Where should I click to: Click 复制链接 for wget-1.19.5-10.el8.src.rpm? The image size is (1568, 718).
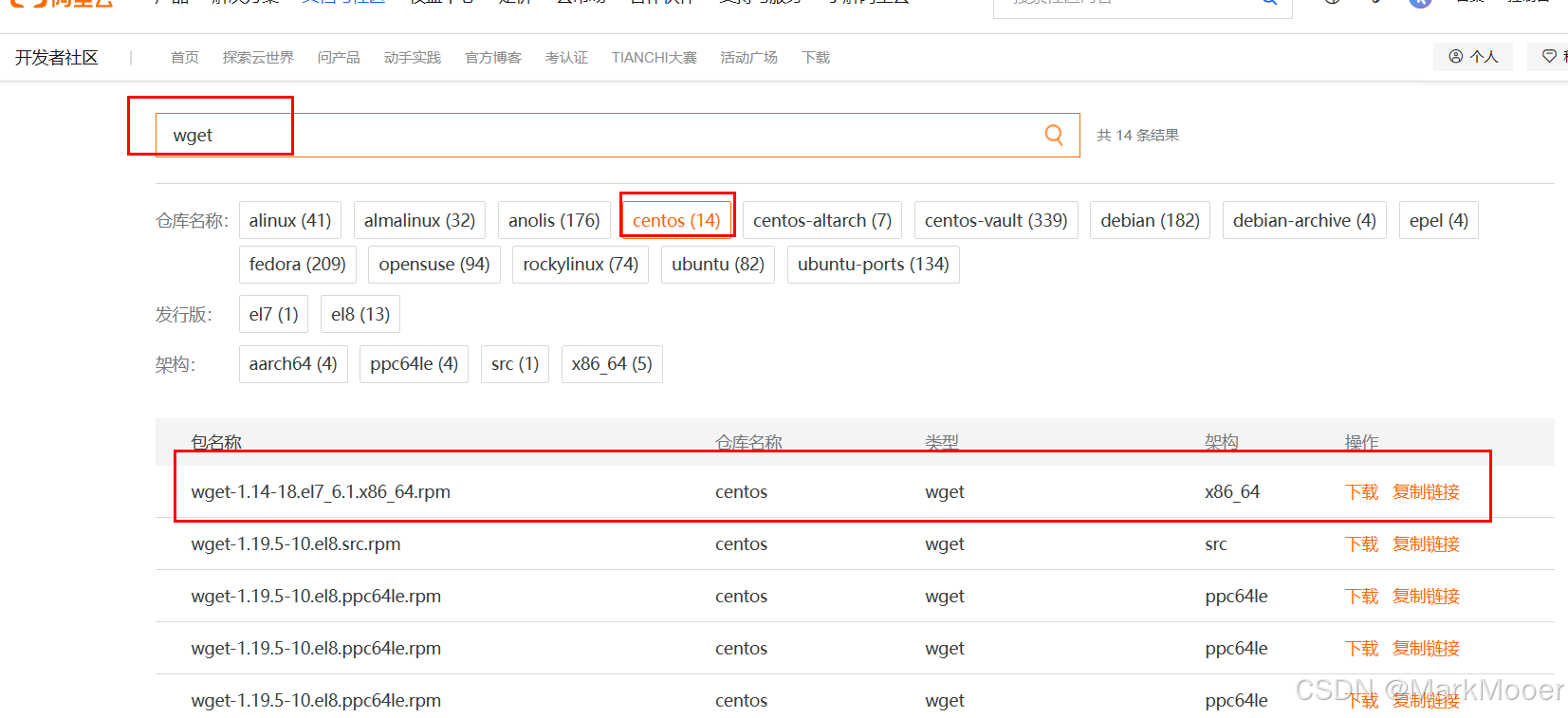click(1426, 543)
